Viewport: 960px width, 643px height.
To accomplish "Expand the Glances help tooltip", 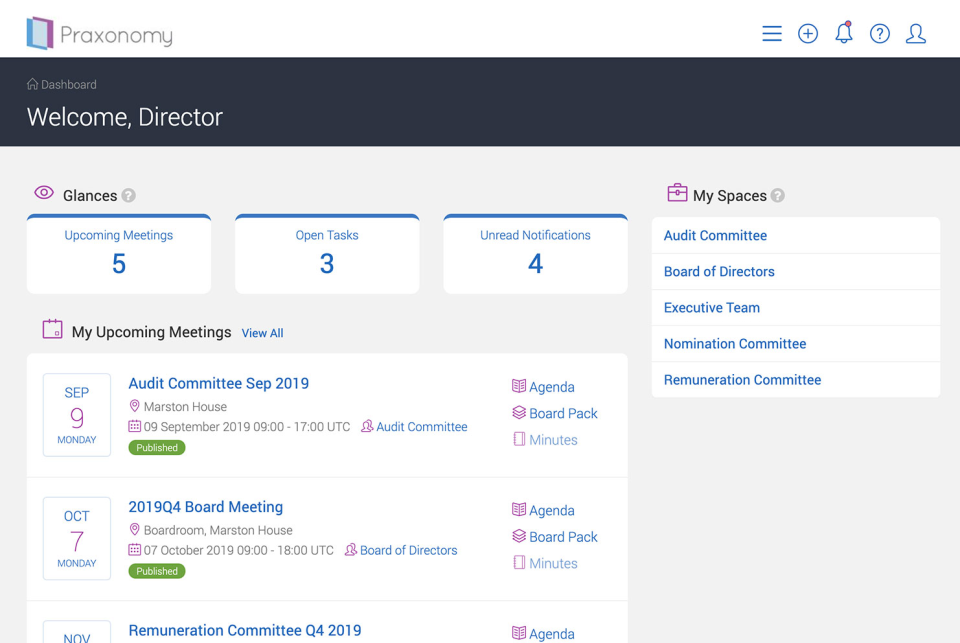I will 129,196.
